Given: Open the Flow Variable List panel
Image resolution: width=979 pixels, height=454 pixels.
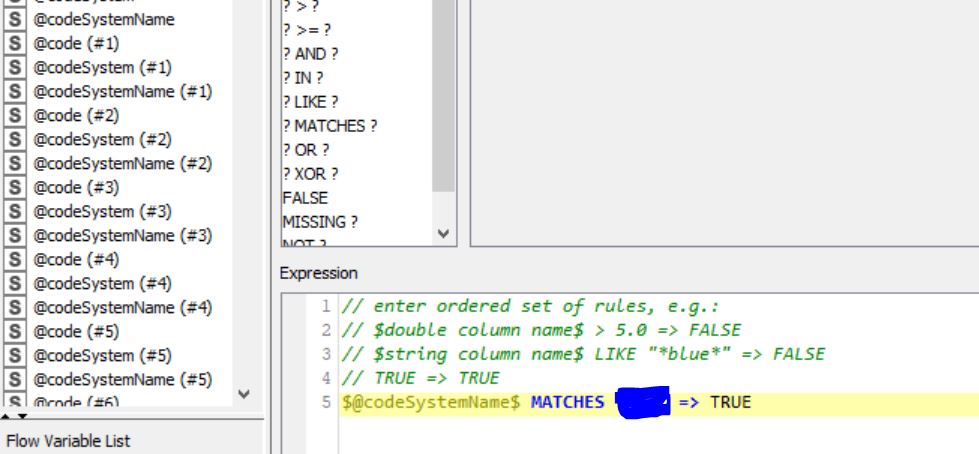Looking at the screenshot, I should (69, 440).
